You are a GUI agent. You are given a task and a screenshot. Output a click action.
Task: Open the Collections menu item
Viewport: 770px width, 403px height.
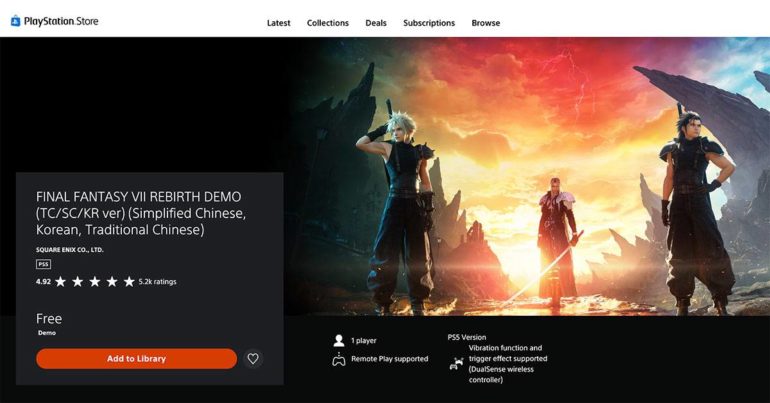click(328, 23)
